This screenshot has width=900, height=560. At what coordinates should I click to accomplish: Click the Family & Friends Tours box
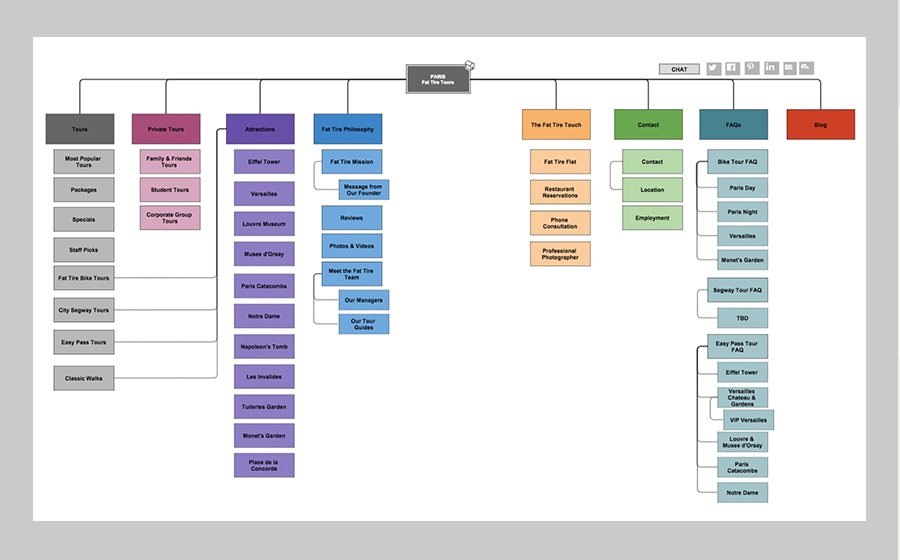coord(170,162)
